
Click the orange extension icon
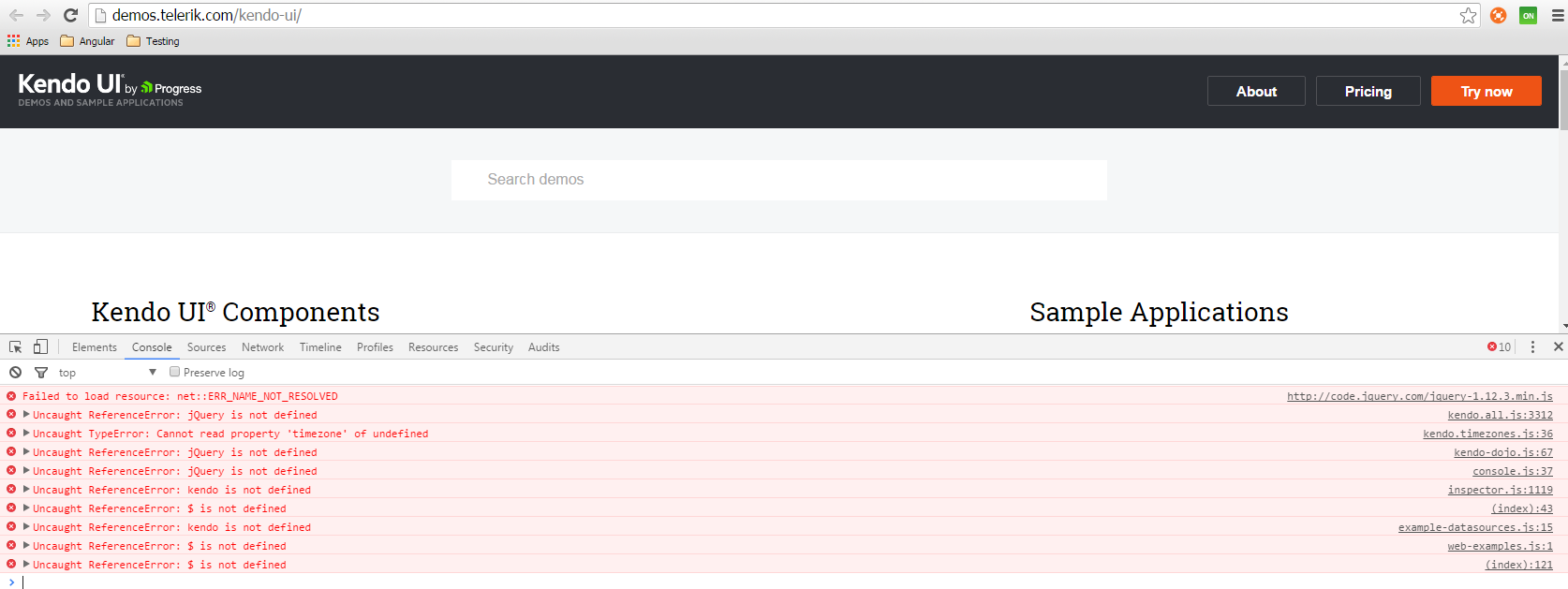click(1499, 15)
